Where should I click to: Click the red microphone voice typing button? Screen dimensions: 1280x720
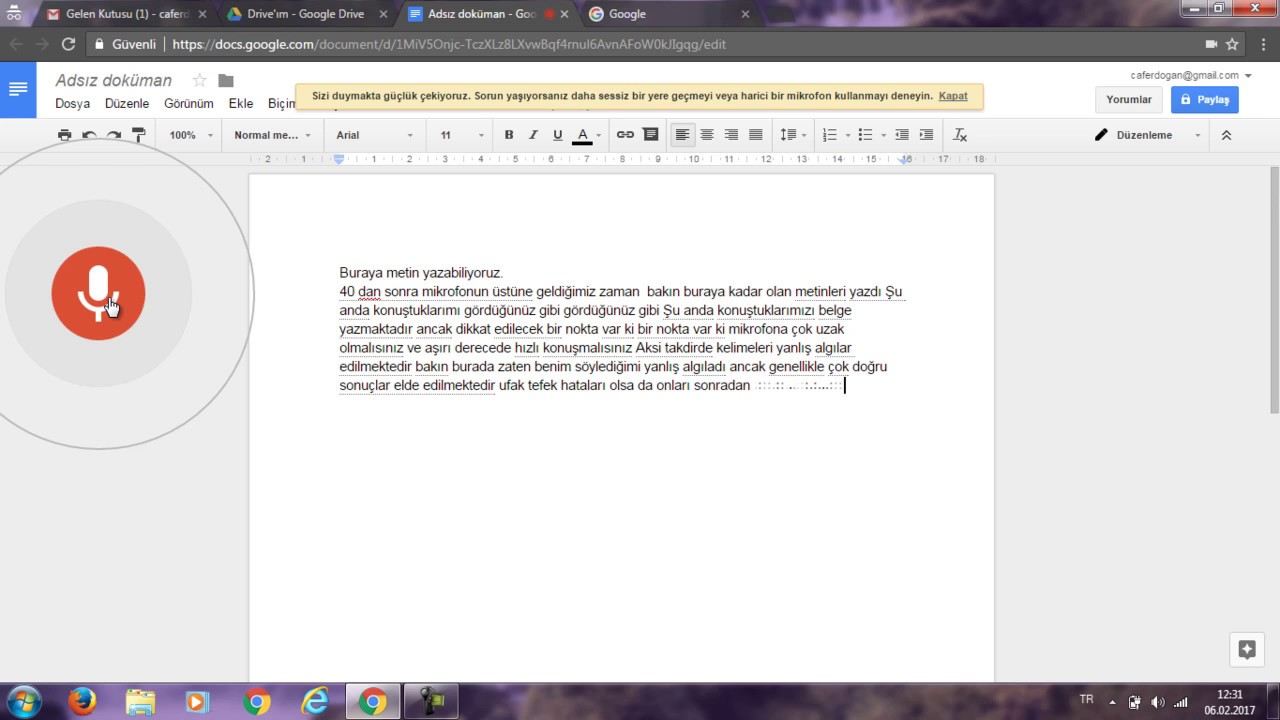pos(98,293)
